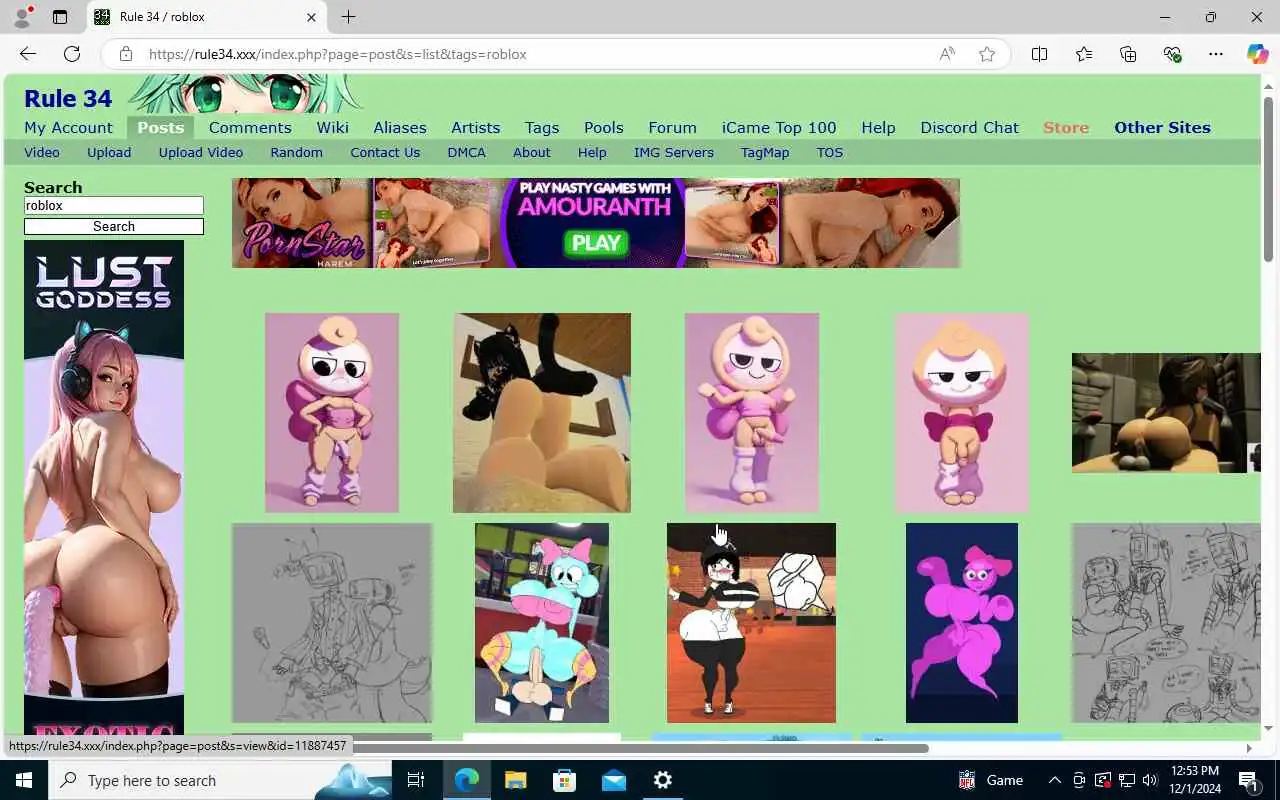1280x800 pixels.
Task: Open the notification center icon
Action: click(x=1248, y=780)
